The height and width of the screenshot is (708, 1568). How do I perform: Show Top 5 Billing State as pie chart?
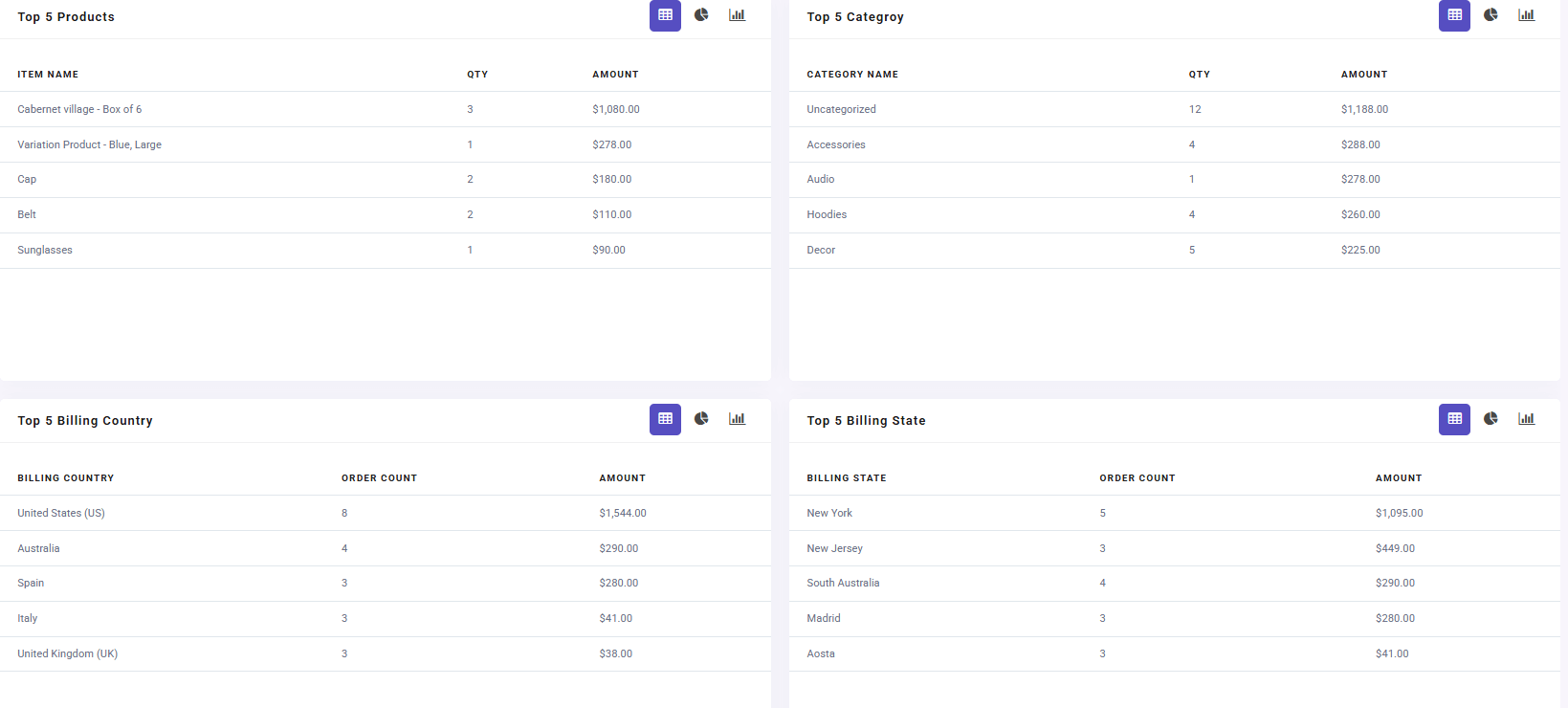tap(1491, 419)
